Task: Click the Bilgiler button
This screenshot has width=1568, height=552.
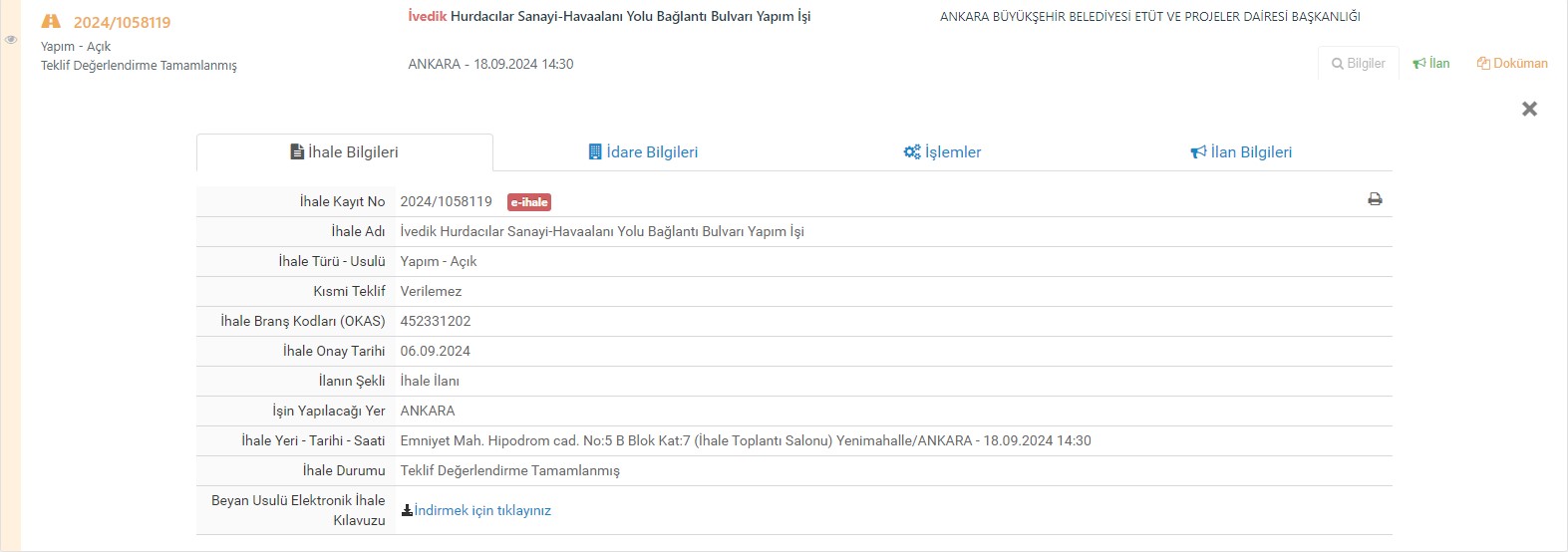Action: point(1358,63)
